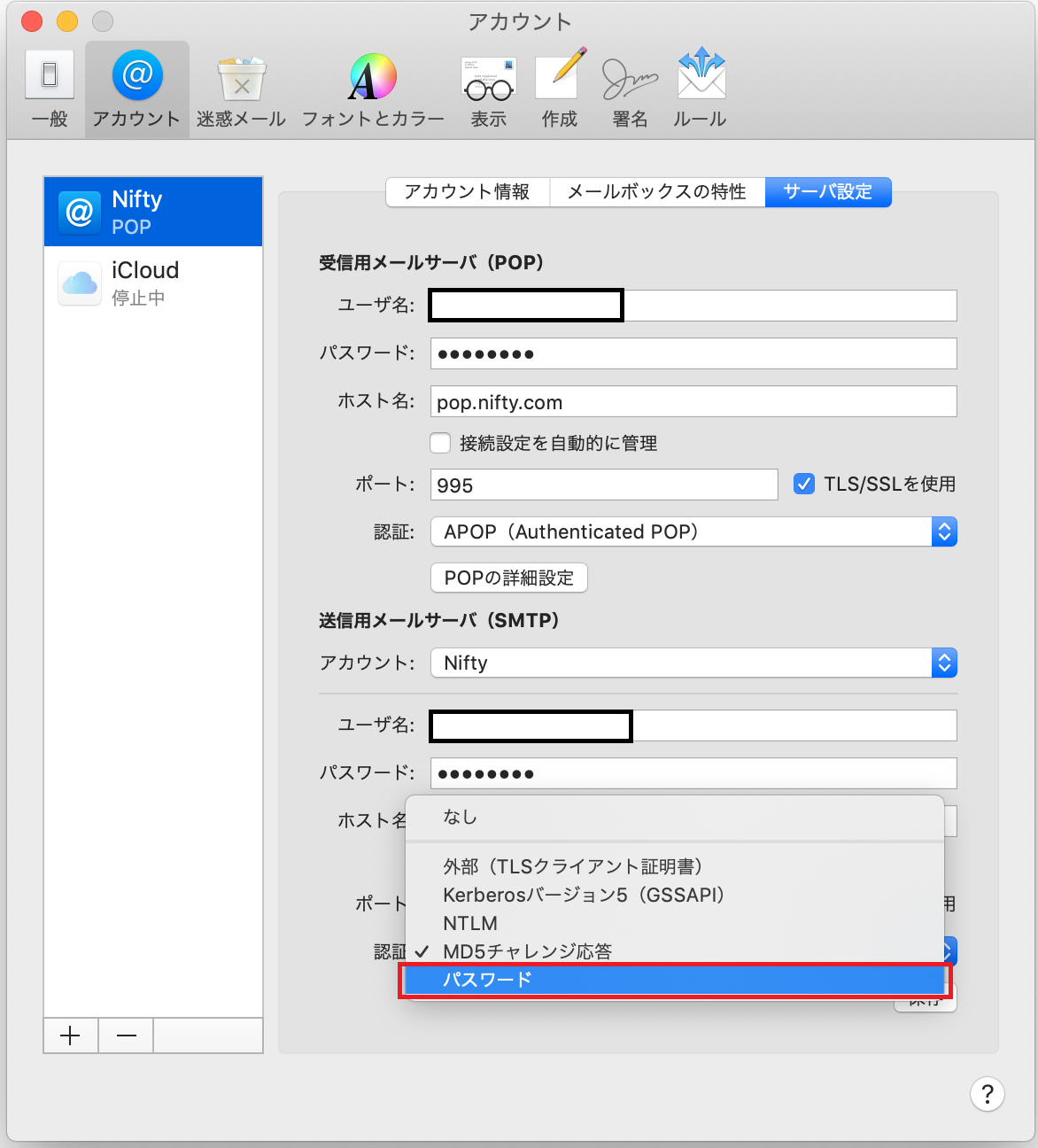Screen dimensions: 1038x1148
Task: Choose なし in authentication menu
Action: click(x=675, y=817)
